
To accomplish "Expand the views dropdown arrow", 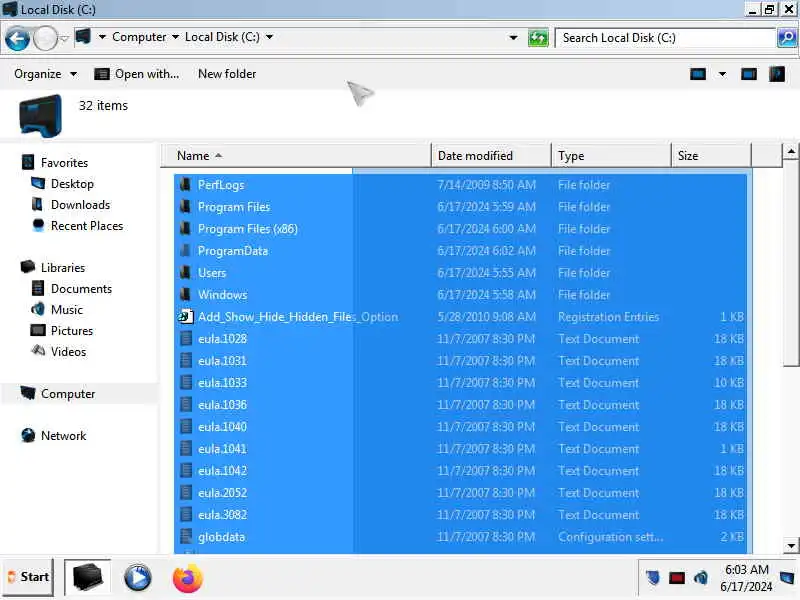I will 722,74.
